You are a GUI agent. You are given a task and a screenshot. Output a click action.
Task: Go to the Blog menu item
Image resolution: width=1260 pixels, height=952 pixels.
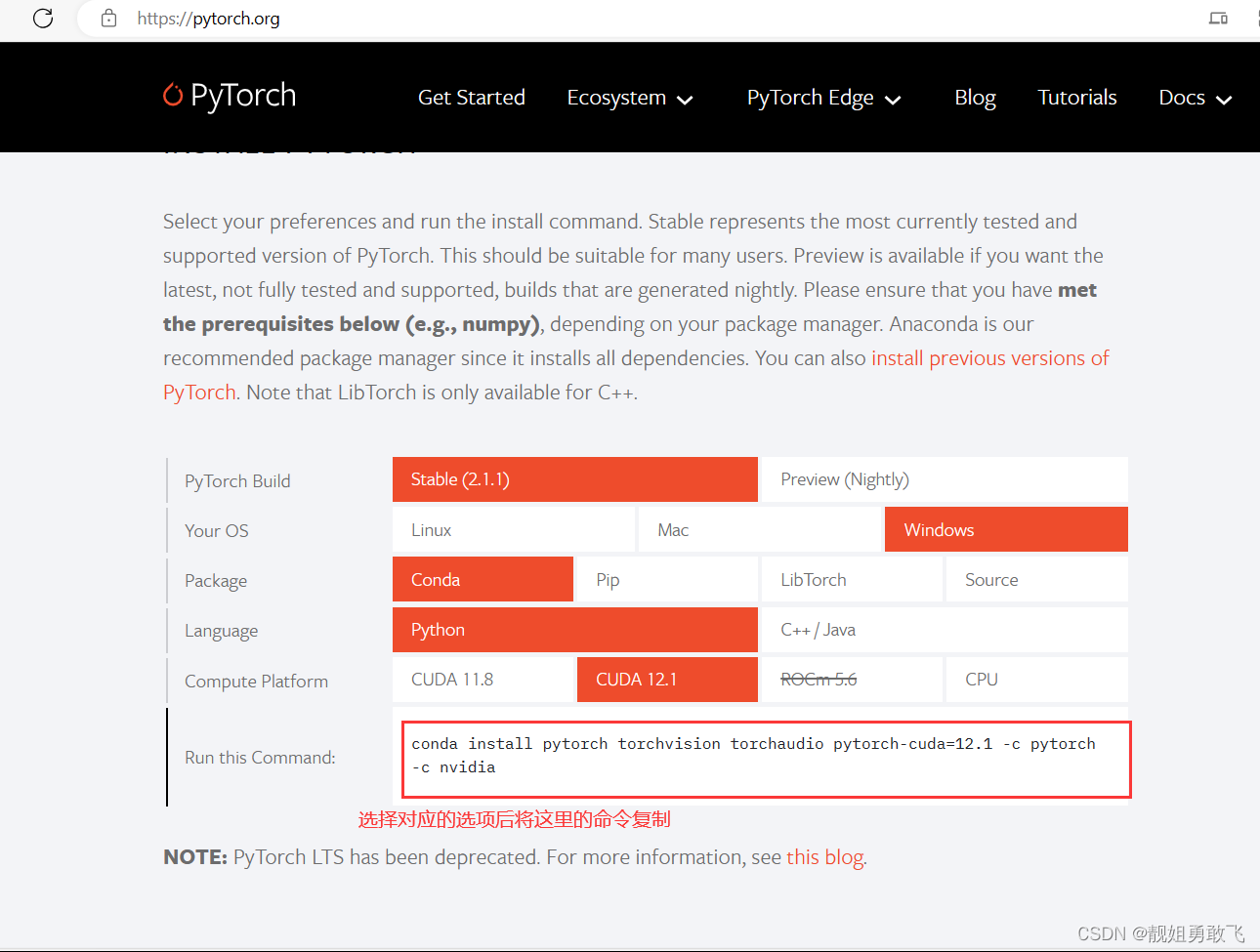pos(975,97)
